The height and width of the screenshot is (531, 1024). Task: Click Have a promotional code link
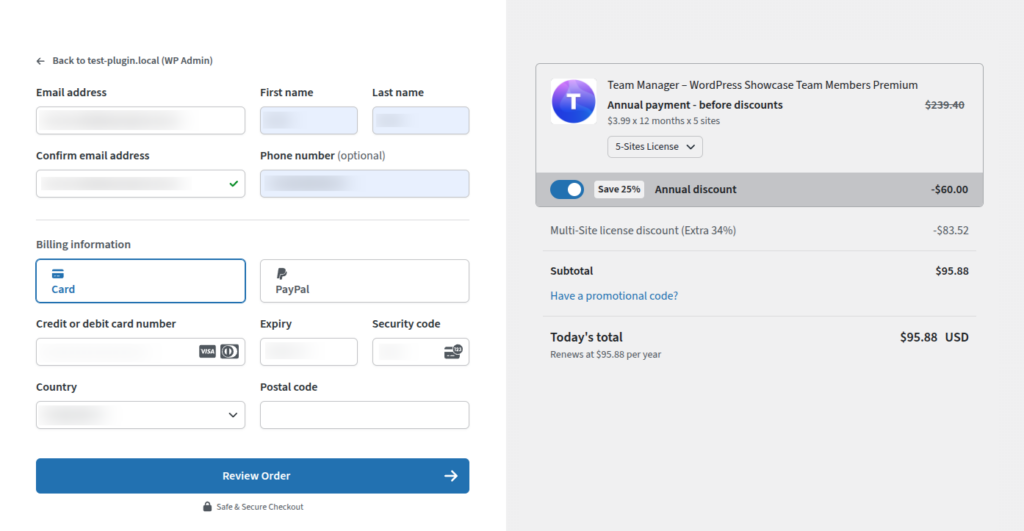pos(614,296)
